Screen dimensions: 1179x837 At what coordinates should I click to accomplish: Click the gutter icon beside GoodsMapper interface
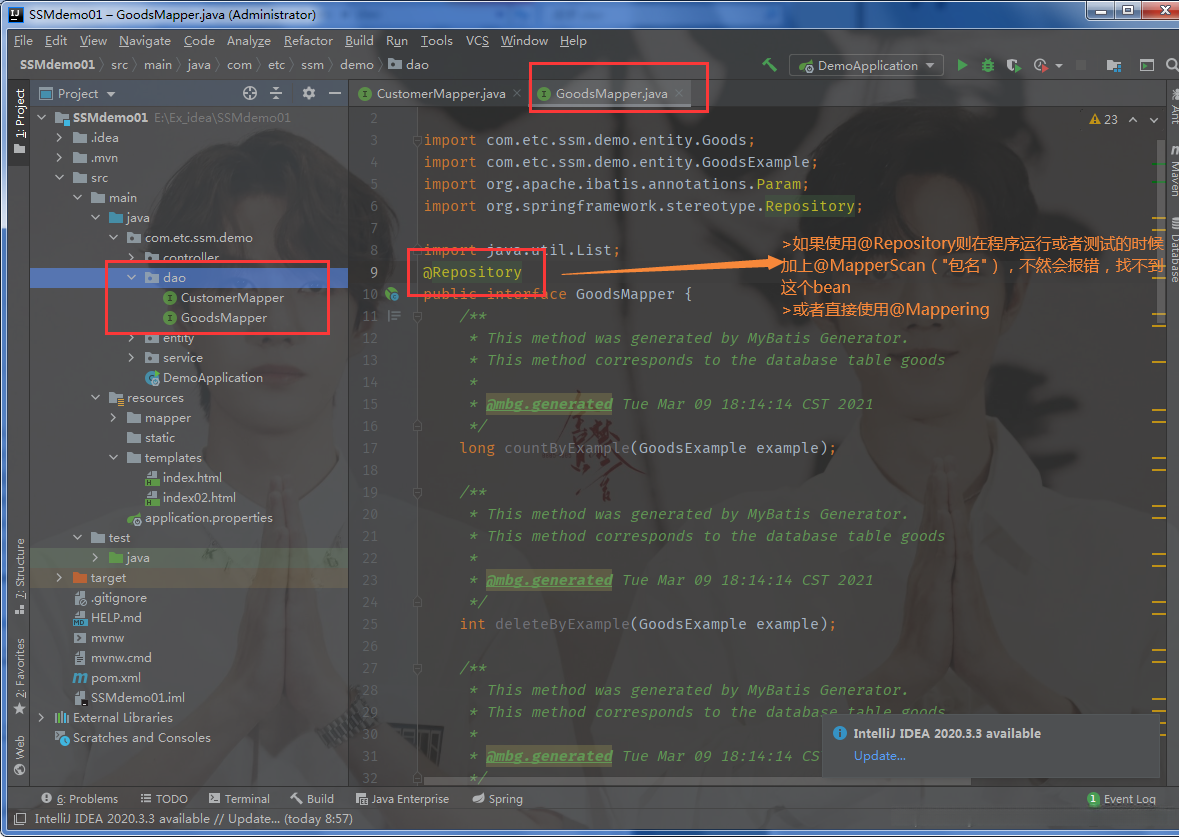pos(392,294)
